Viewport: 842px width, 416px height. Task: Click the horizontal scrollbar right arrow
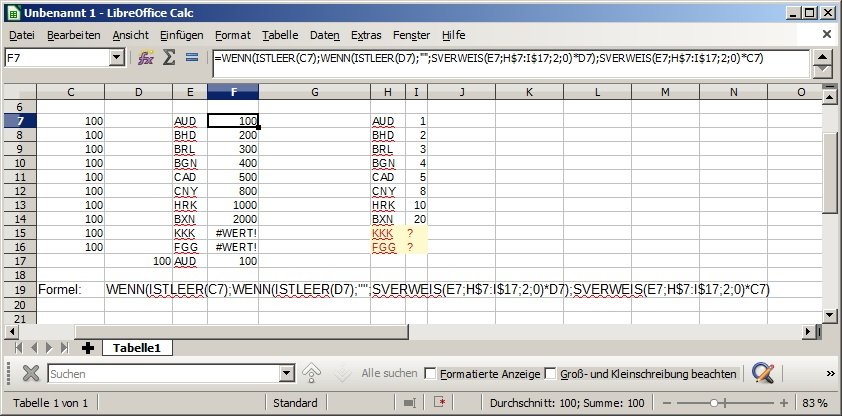pyautogui.click(x=808, y=332)
